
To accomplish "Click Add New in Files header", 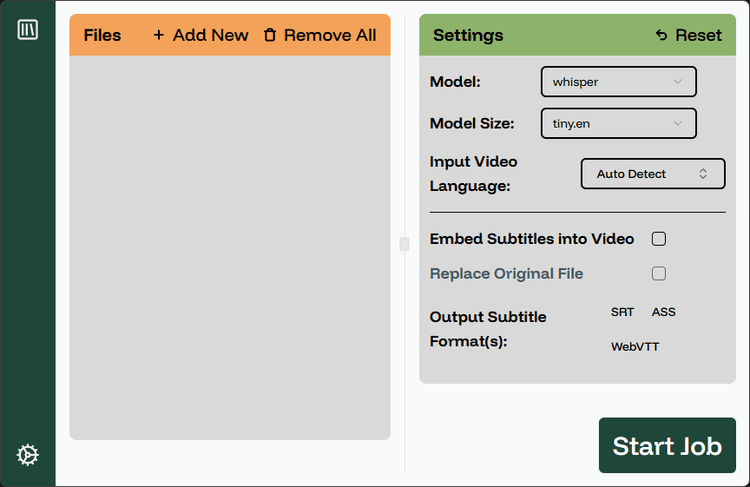I will pos(200,35).
